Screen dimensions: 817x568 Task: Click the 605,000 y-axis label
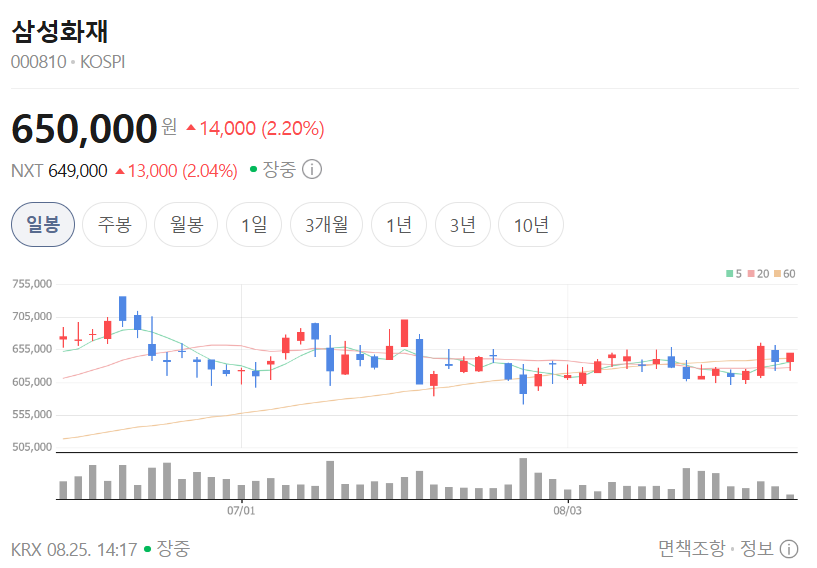[32, 382]
